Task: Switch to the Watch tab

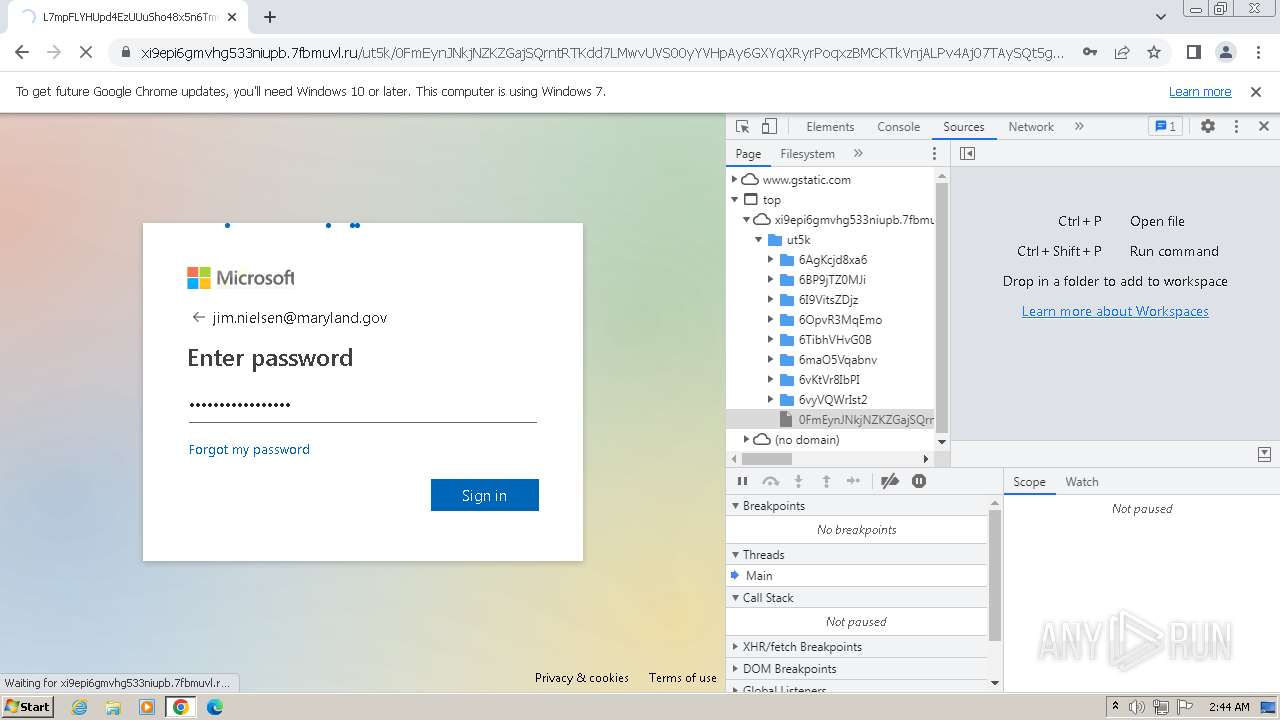Action: [1082, 482]
